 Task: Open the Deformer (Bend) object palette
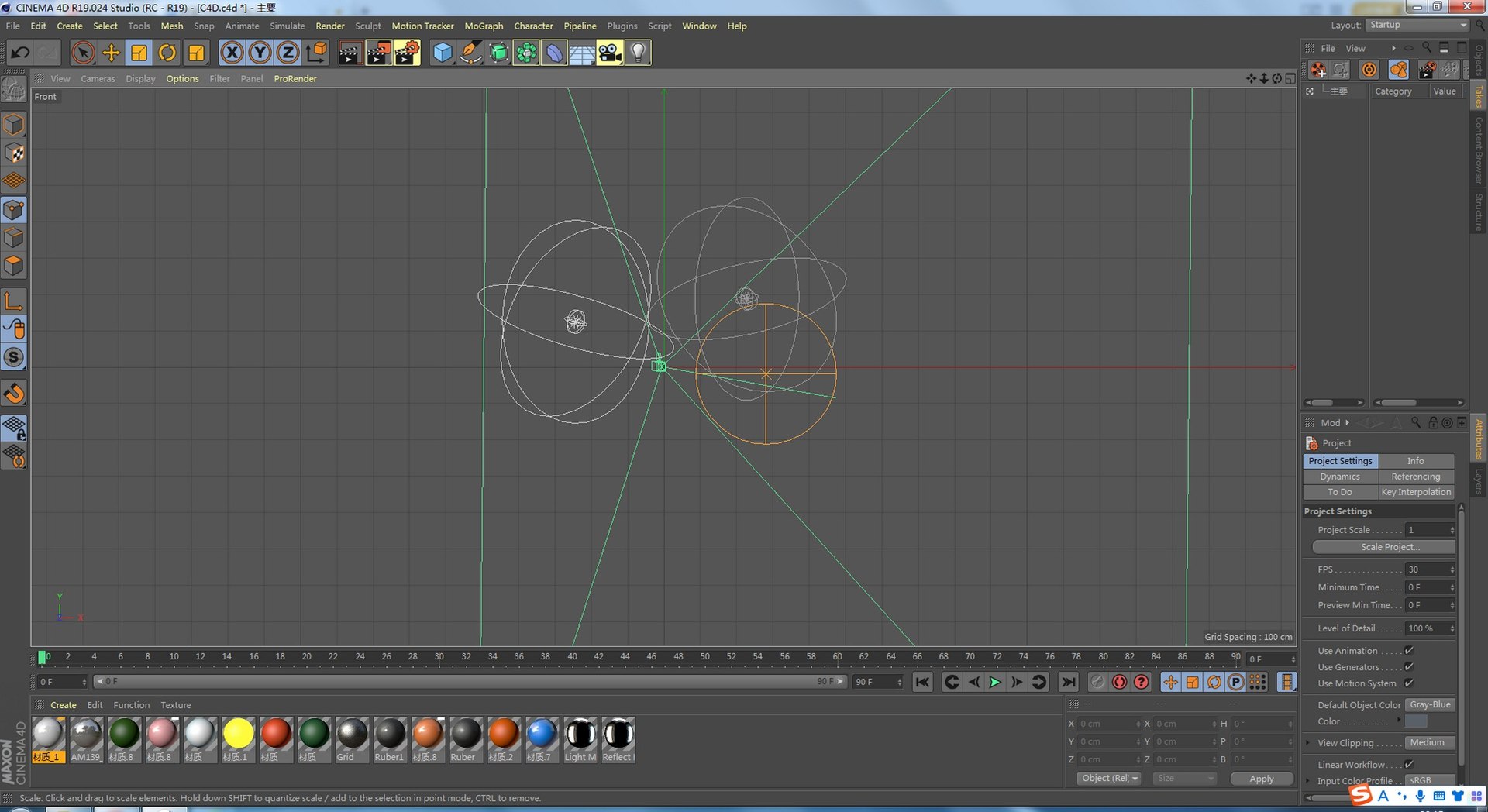553,53
